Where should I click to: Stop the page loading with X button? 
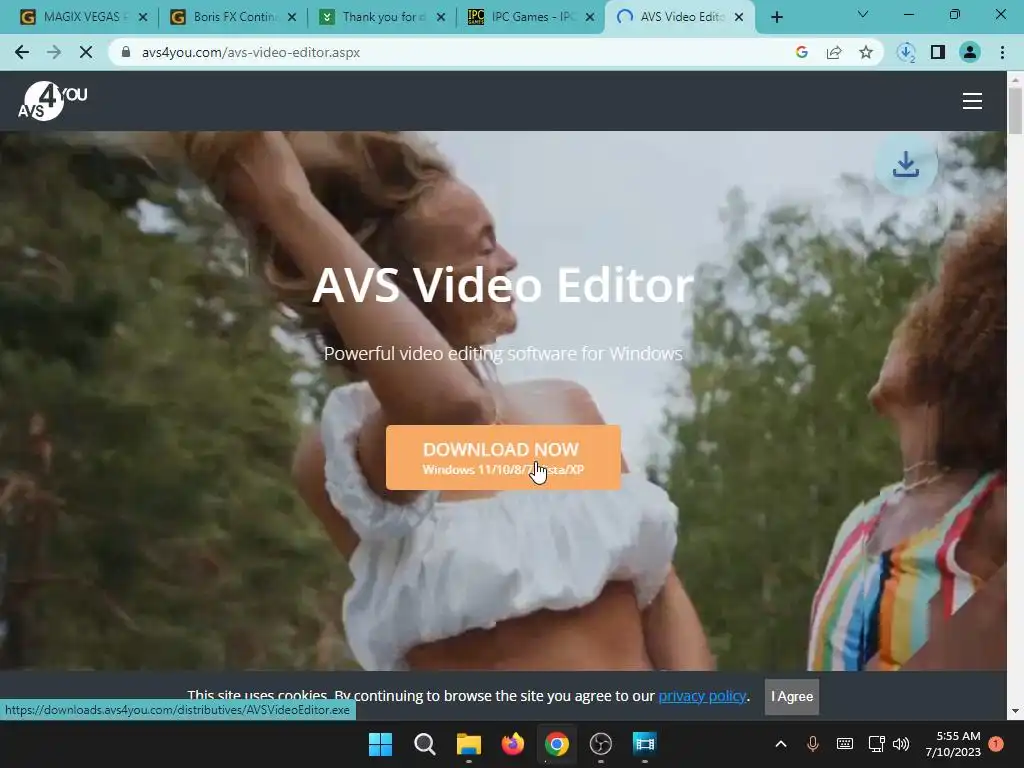pos(86,52)
